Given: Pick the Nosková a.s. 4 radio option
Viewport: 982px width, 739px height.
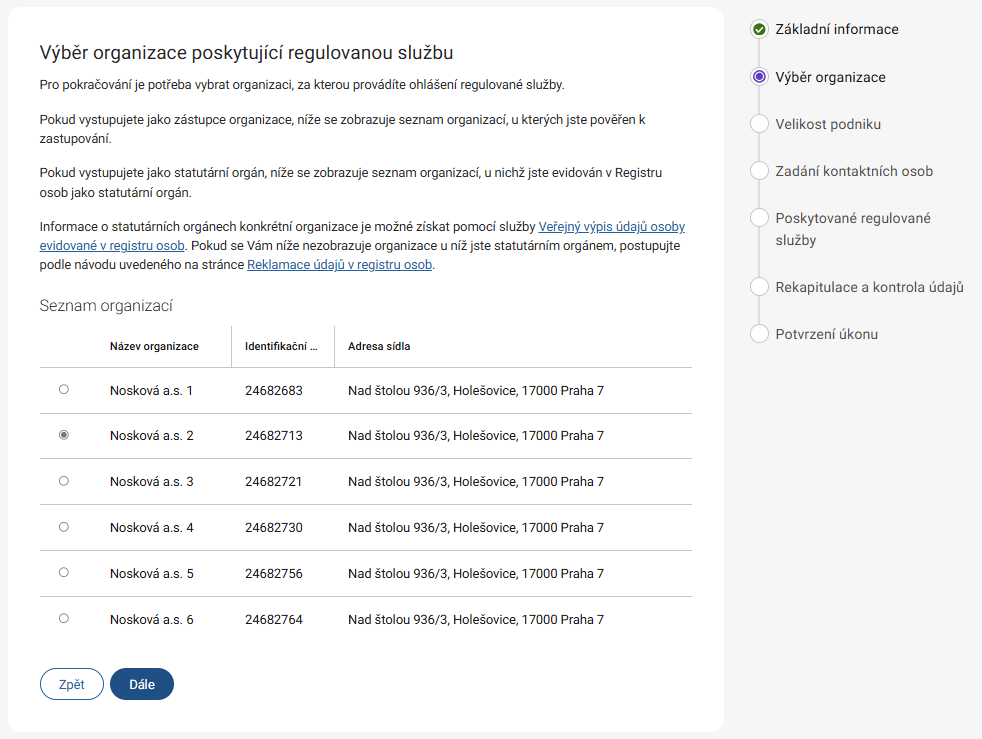Looking at the screenshot, I should 64,527.
